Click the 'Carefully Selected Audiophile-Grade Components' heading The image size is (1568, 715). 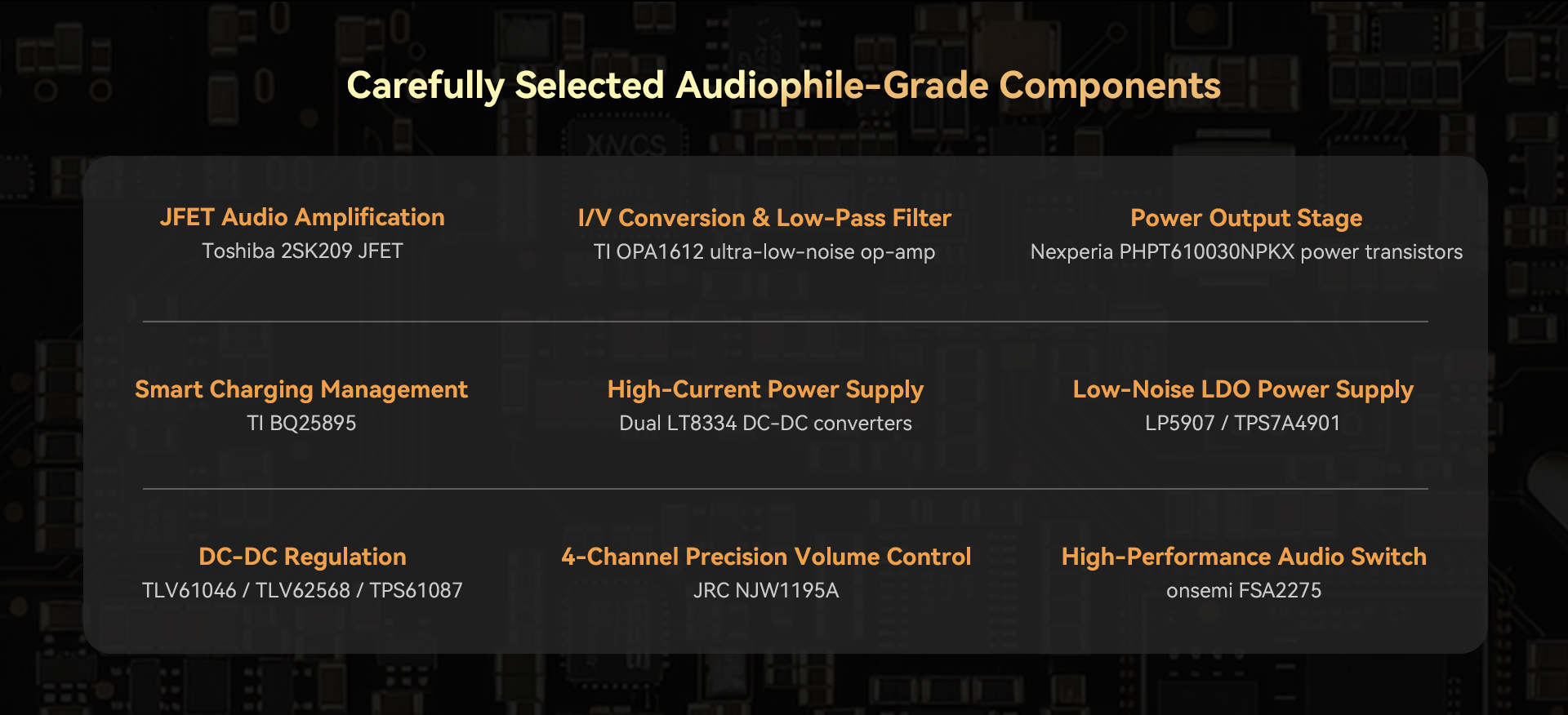[783, 87]
